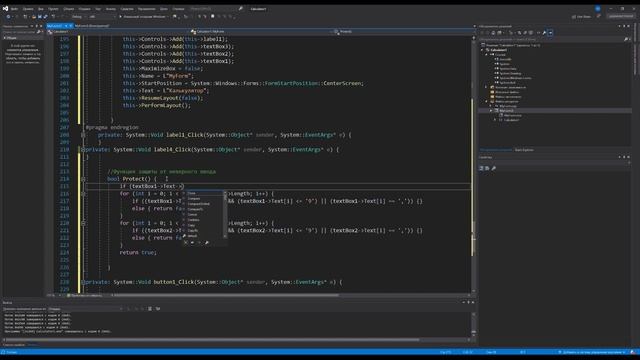This screenshot has width=640, height=360.
Task: Select CompareTo in the IntelliSense list
Action: (x=202, y=209)
